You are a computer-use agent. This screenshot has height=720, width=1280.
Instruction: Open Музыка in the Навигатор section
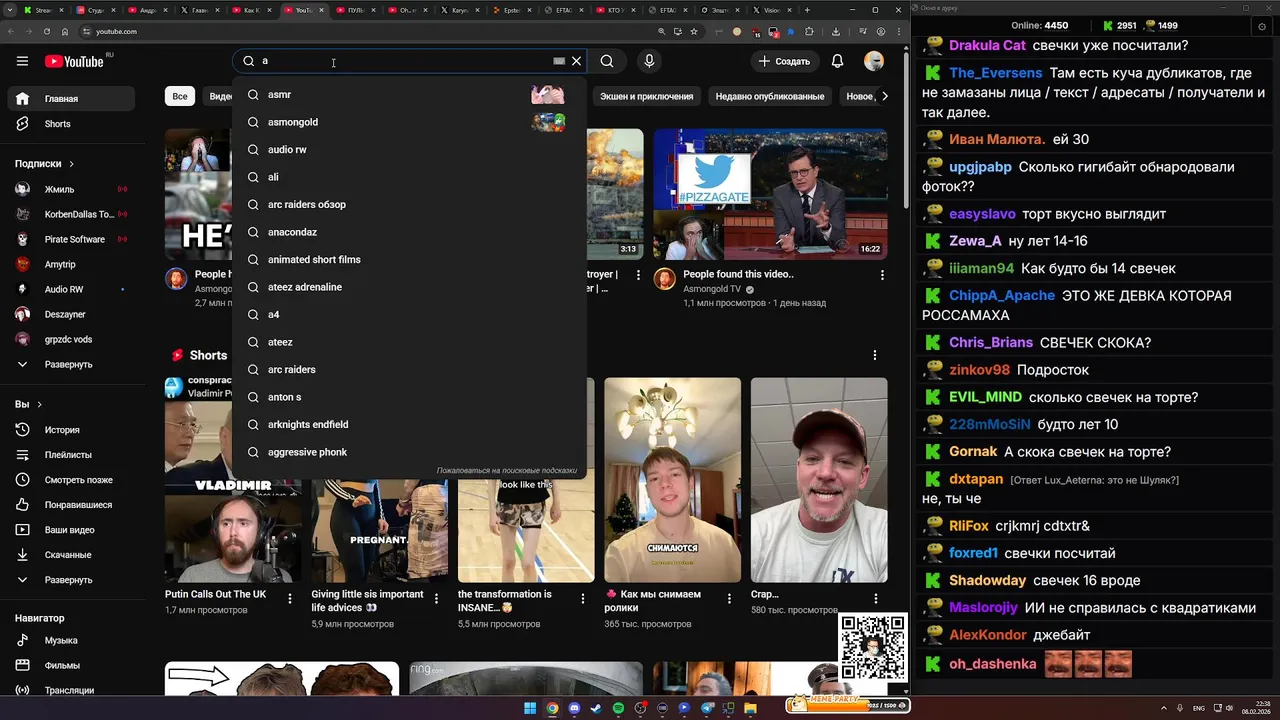click(70, 640)
